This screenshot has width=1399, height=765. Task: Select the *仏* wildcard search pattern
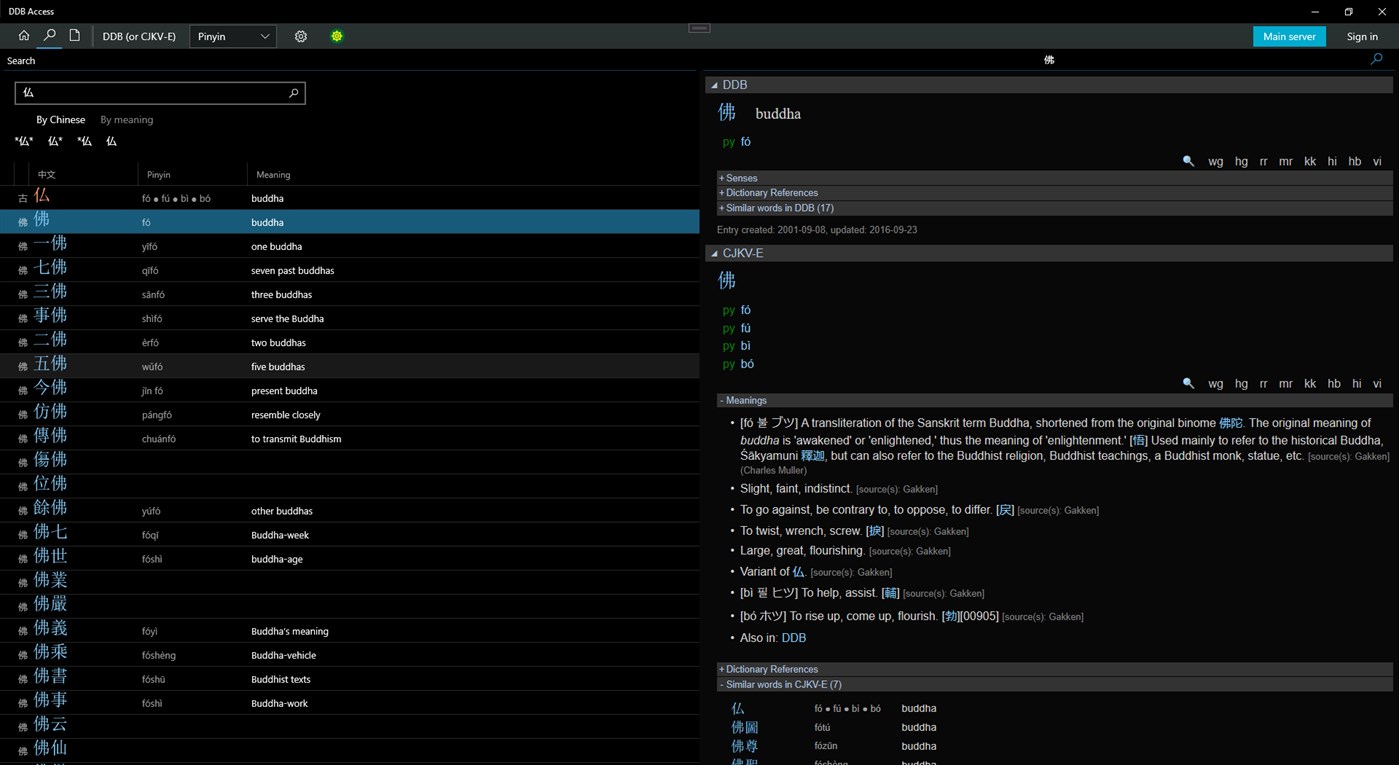[x=23, y=141]
